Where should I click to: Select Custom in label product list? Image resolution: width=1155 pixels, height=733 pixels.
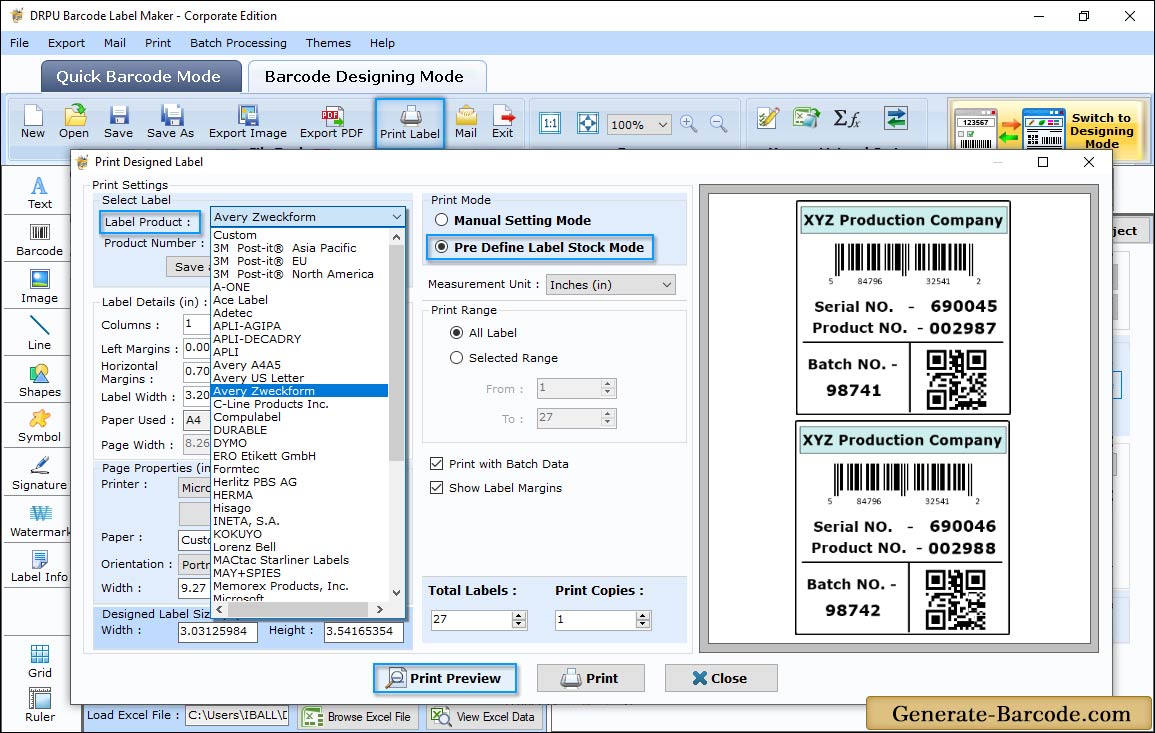click(x=234, y=235)
